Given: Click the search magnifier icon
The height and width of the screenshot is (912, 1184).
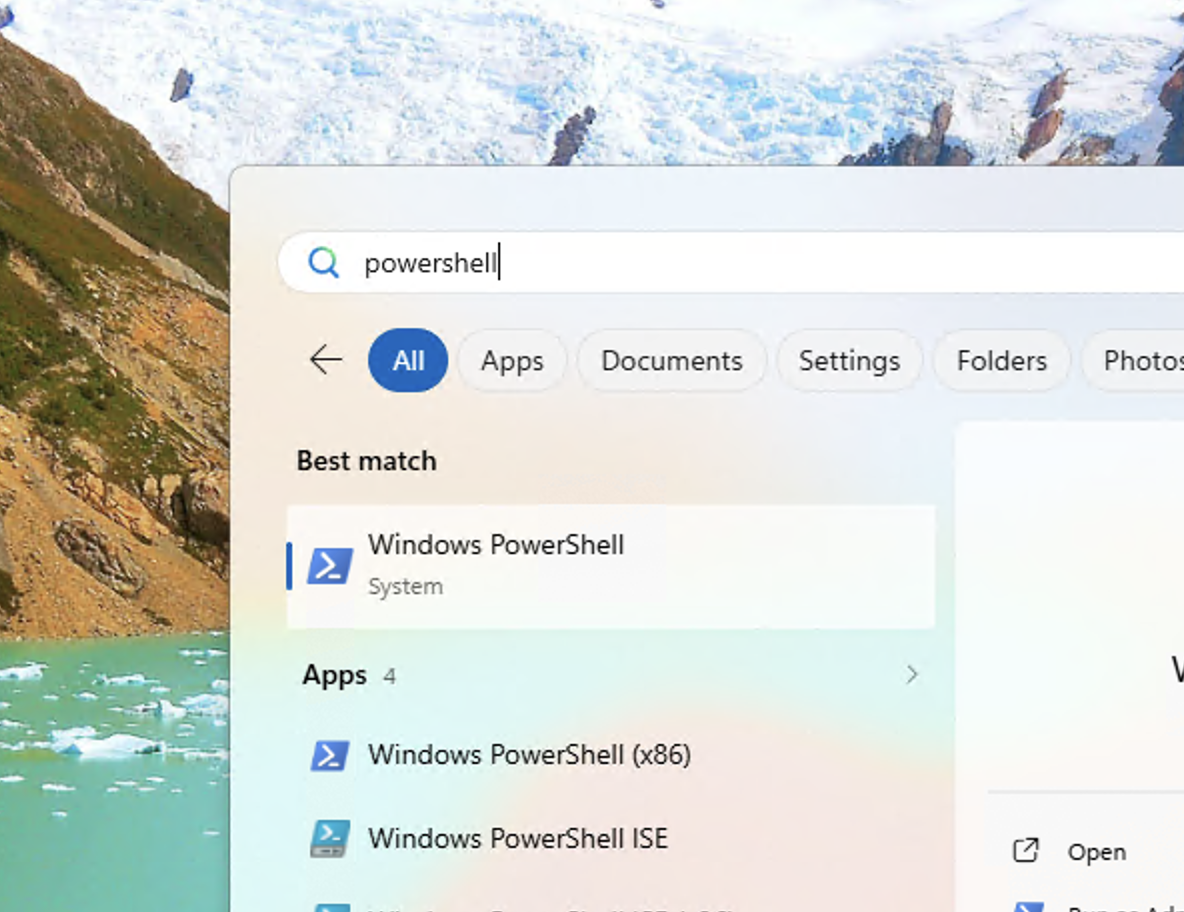Looking at the screenshot, I should tap(323, 262).
